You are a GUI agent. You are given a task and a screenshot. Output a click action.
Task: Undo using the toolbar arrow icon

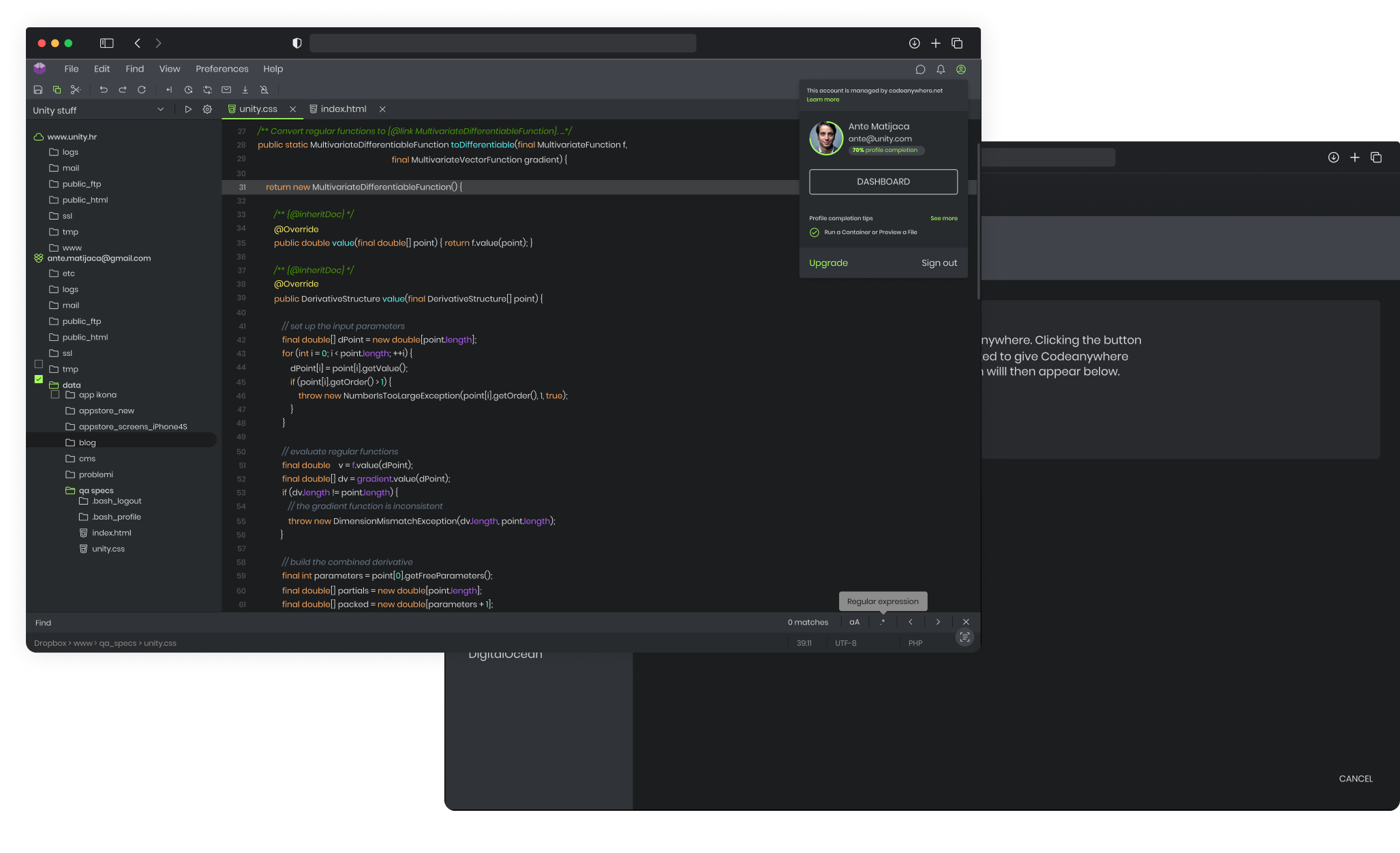click(x=104, y=89)
